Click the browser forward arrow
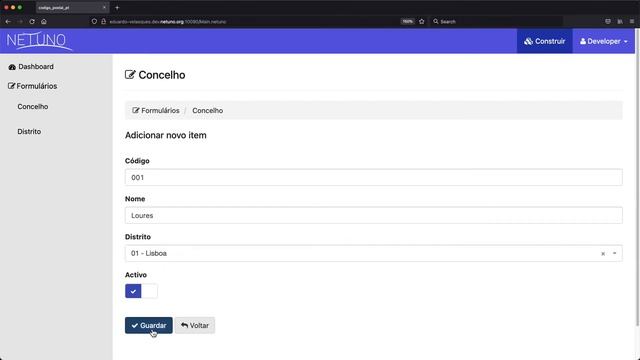 click(20, 22)
